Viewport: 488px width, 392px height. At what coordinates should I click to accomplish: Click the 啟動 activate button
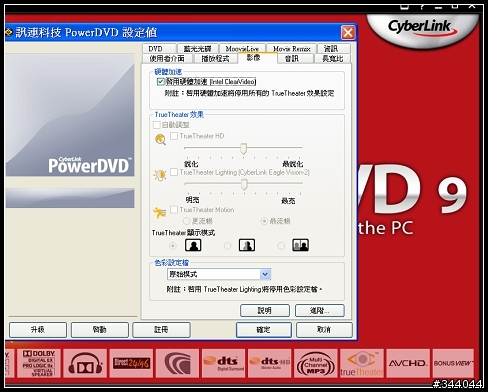99,330
